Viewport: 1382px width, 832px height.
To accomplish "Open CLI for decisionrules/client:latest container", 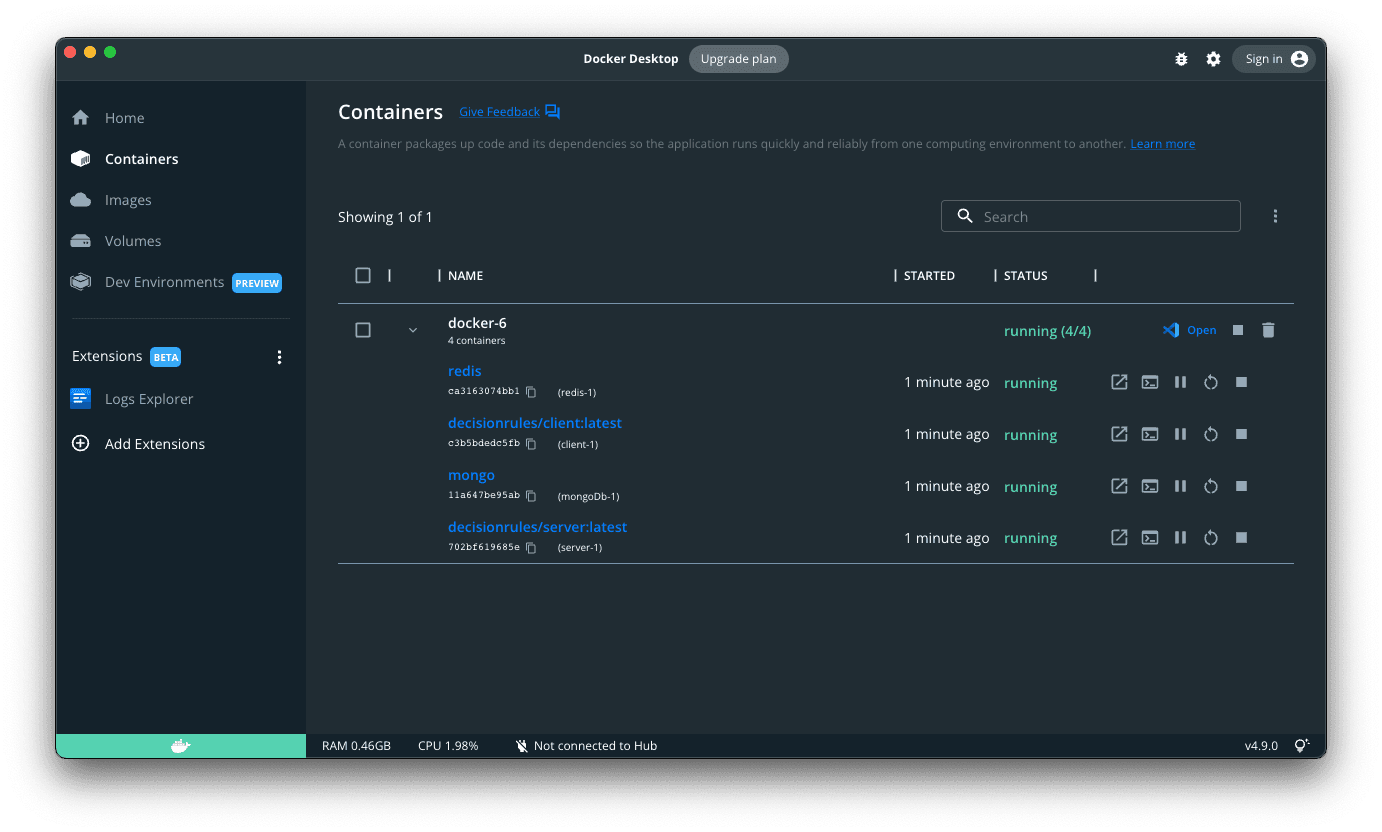I will point(1150,434).
